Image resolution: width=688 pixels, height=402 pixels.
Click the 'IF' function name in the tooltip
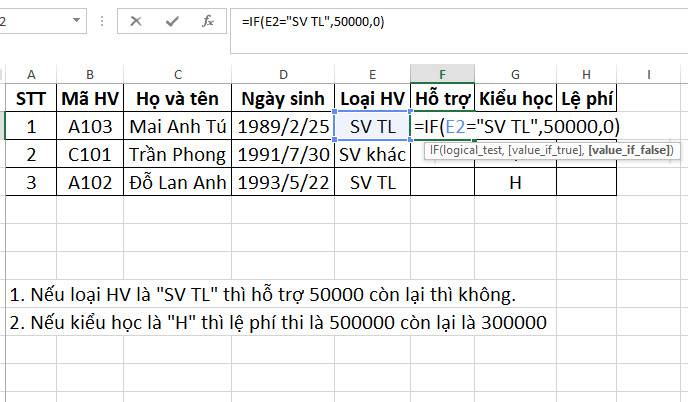434,150
